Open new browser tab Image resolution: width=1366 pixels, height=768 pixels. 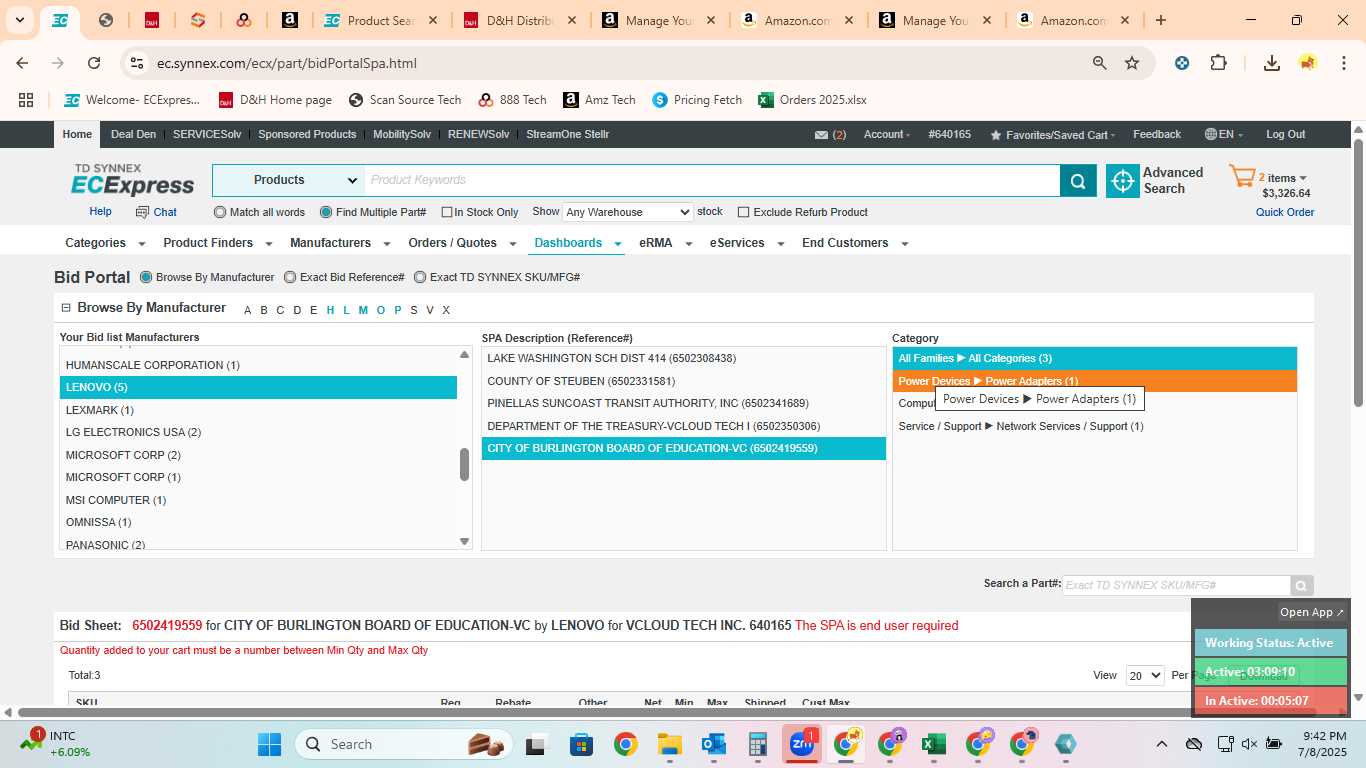click(x=1160, y=20)
